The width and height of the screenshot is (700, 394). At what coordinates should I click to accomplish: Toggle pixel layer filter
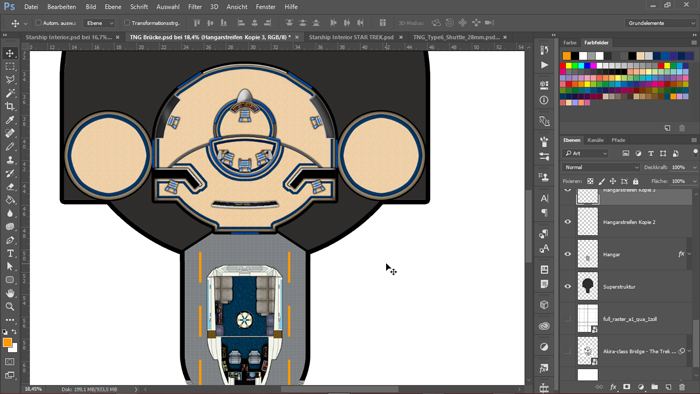(x=626, y=153)
